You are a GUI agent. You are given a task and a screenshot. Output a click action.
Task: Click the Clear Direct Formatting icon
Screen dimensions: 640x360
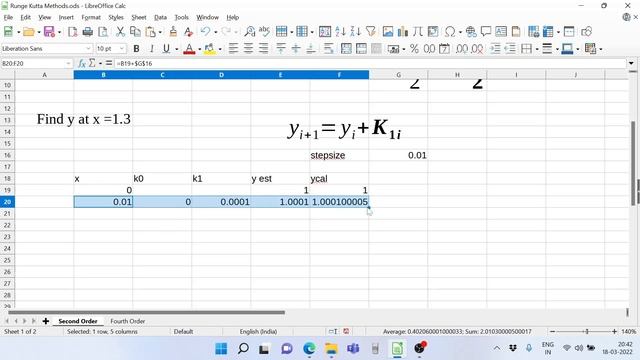pyautogui.click(x=188, y=31)
